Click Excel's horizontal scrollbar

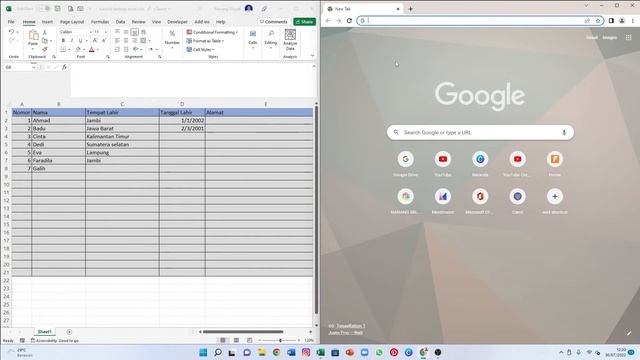(x=243, y=332)
